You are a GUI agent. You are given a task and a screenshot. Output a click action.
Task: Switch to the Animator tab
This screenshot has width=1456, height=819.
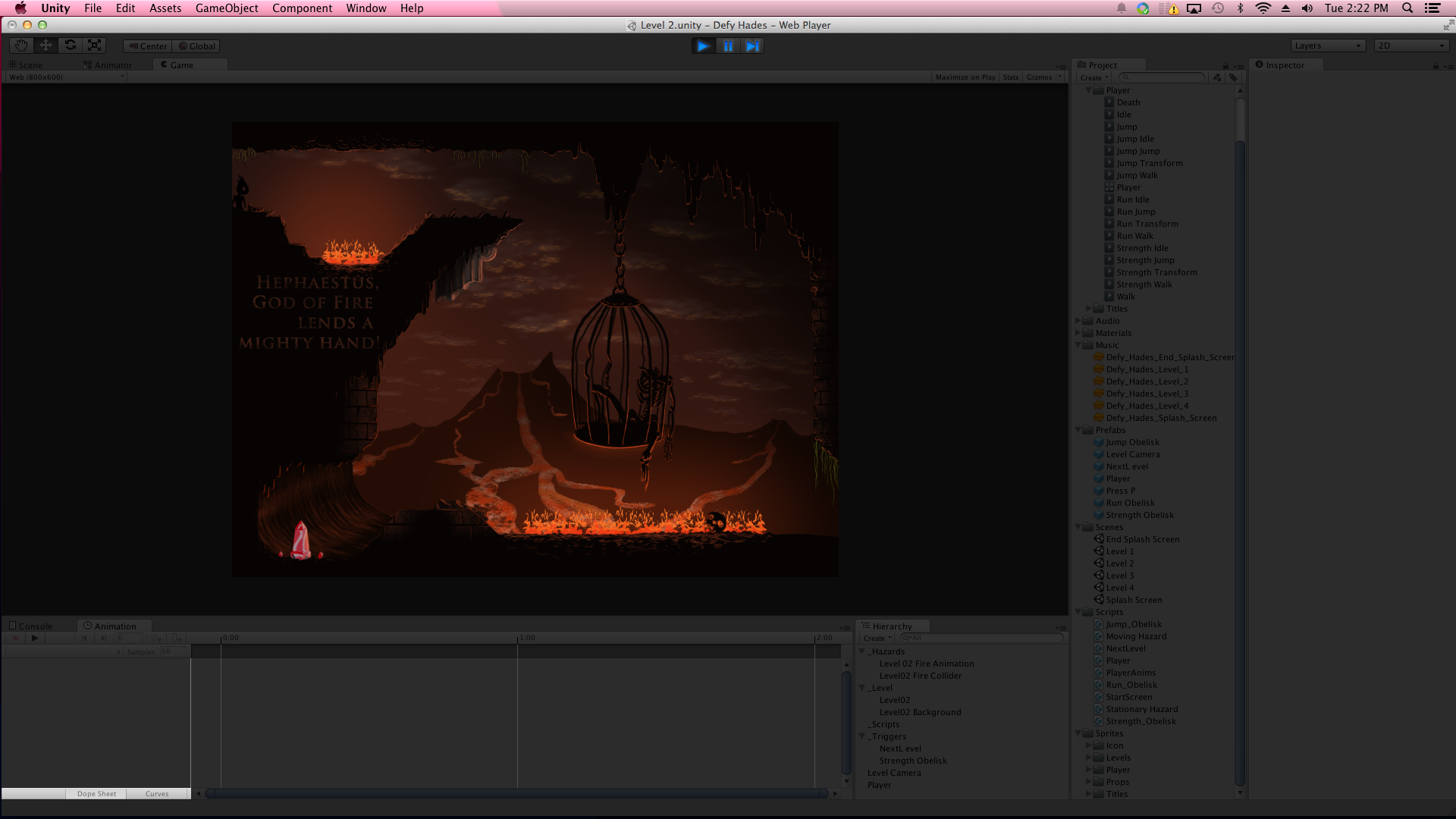[x=108, y=65]
